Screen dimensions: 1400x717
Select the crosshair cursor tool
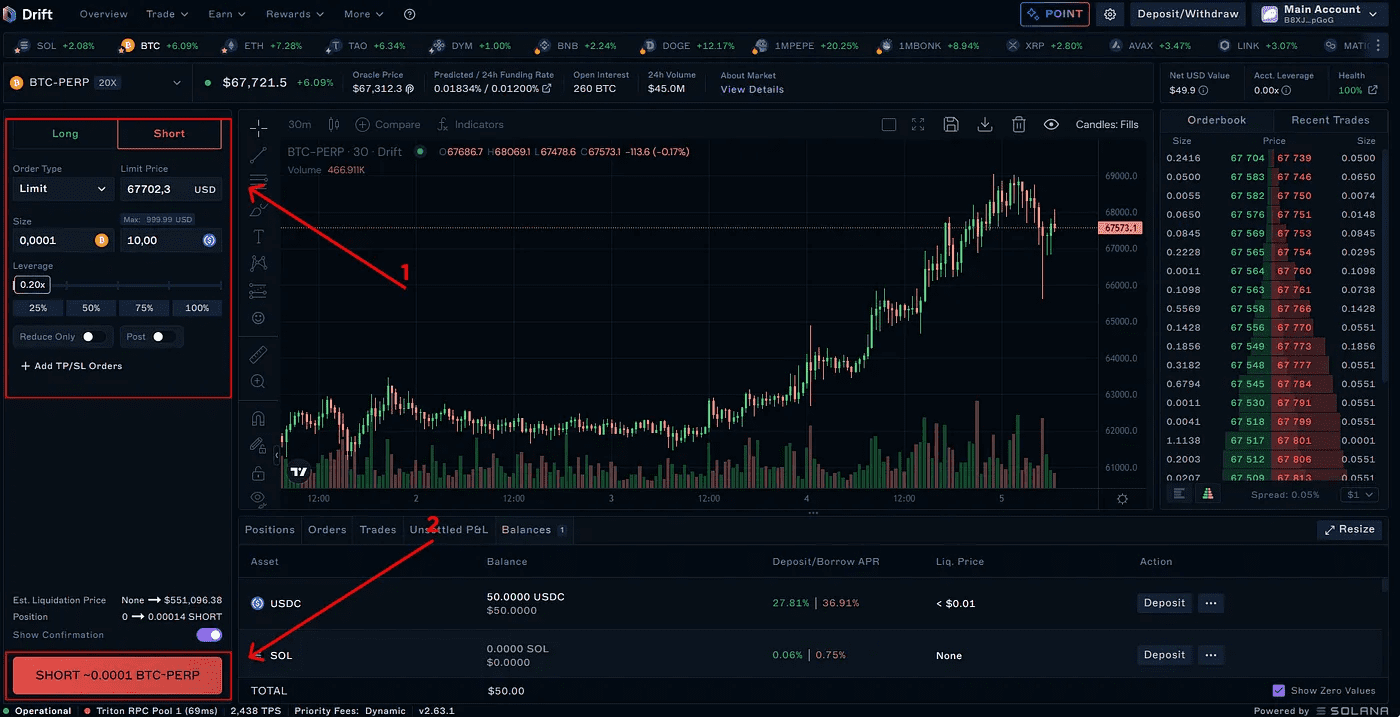pos(259,127)
